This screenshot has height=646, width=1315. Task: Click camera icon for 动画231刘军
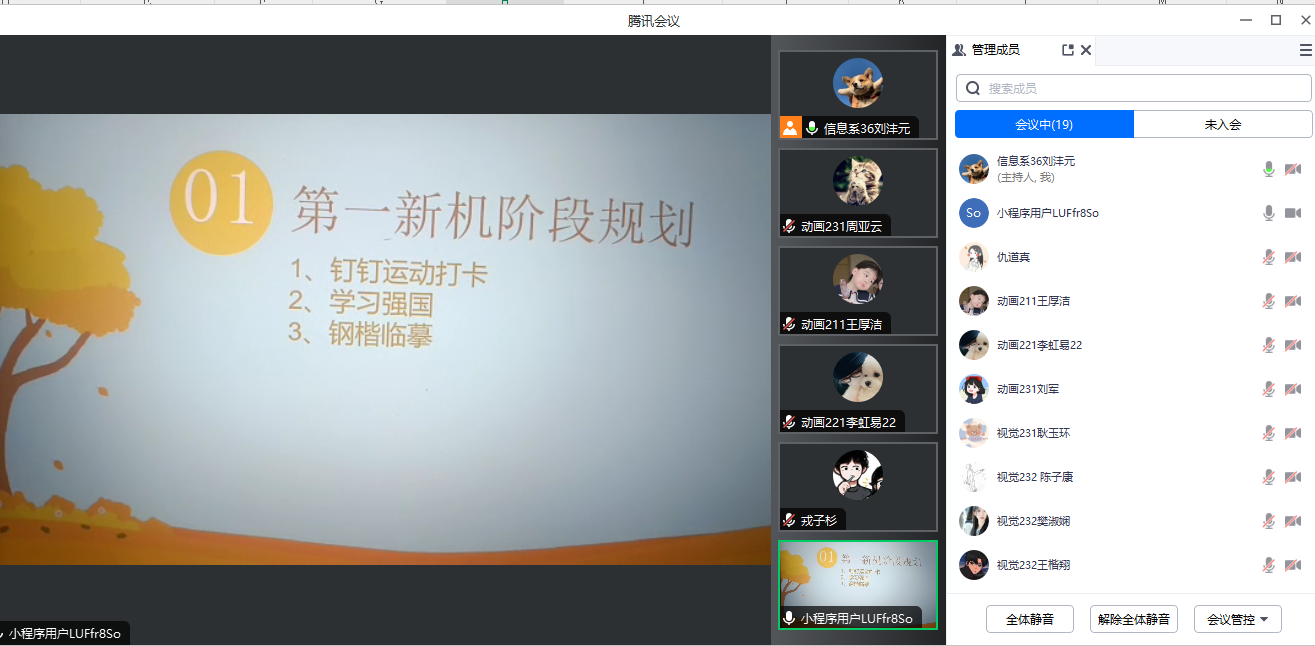pos(1292,389)
